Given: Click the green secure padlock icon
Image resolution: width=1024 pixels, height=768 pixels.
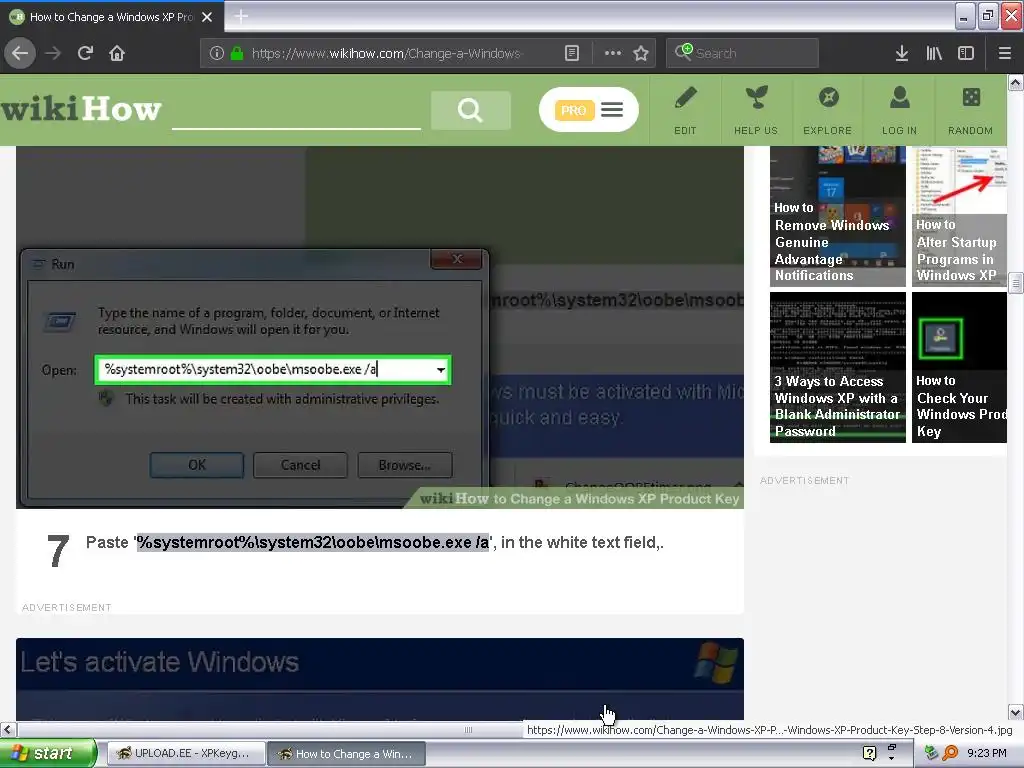Looking at the screenshot, I should click(x=237, y=53).
